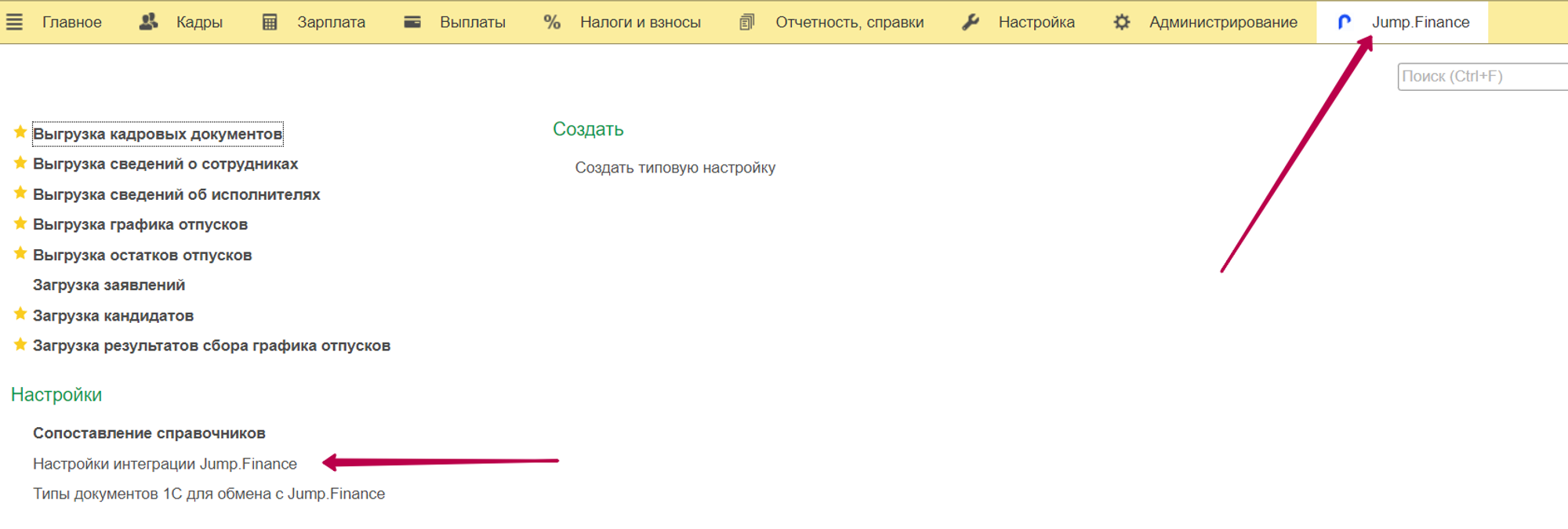
Task: Toggle favorite star for Выгрузка кадровых документов
Action: [x=20, y=132]
